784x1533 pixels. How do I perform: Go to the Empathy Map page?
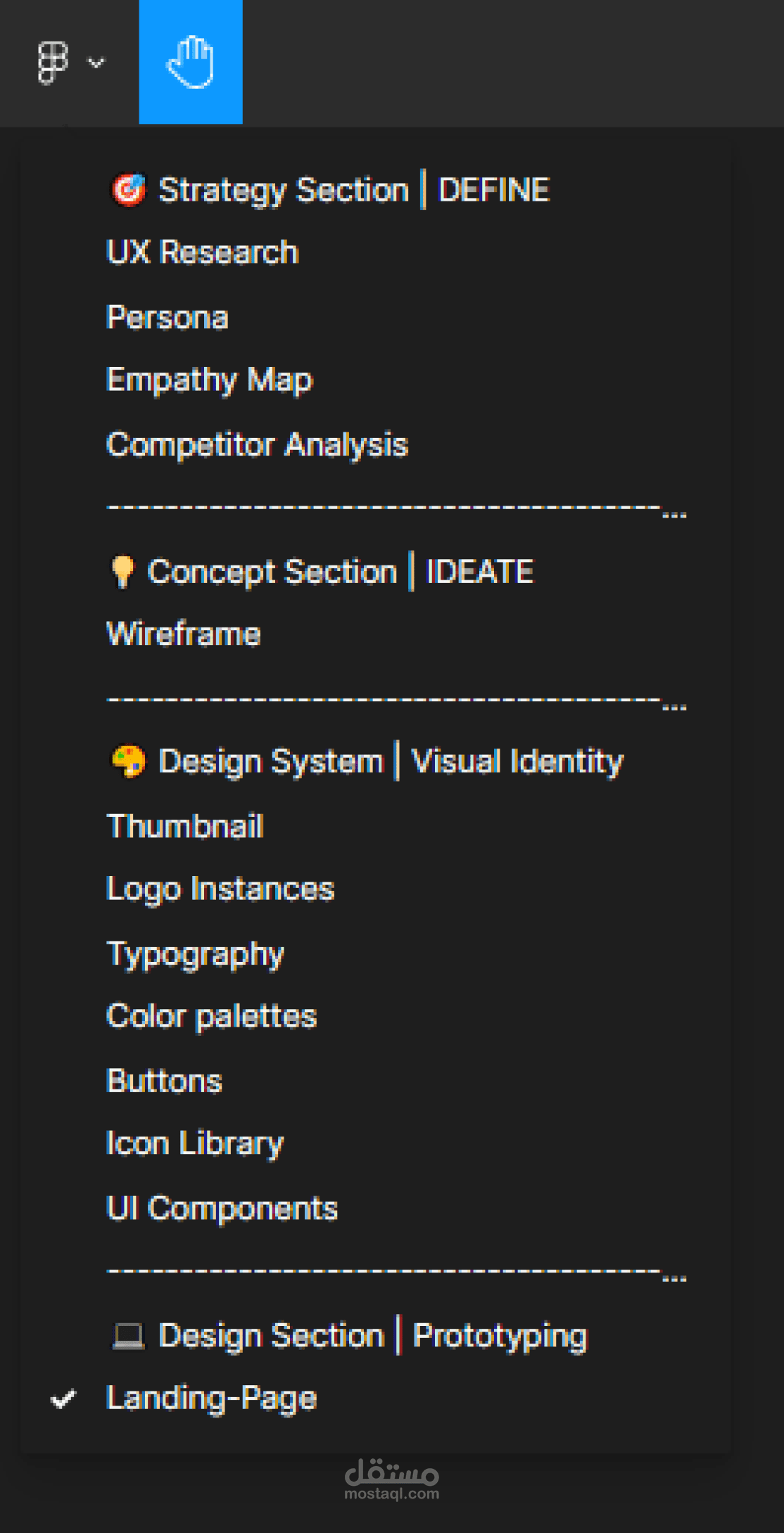click(x=209, y=380)
